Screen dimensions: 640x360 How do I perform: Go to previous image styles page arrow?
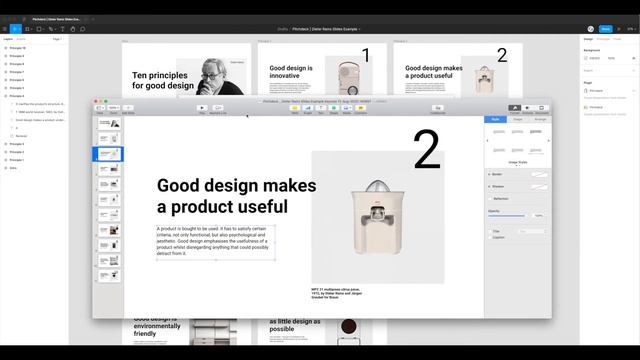coord(487,141)
